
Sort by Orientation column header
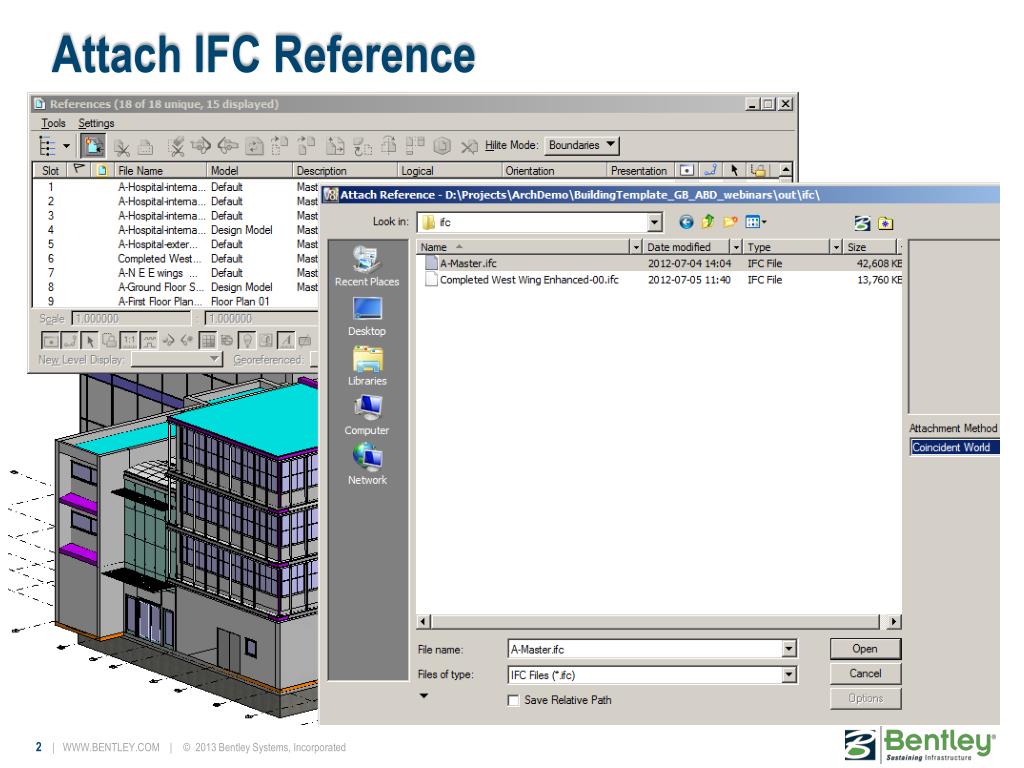pyautogui.click(x=554, y=170)
